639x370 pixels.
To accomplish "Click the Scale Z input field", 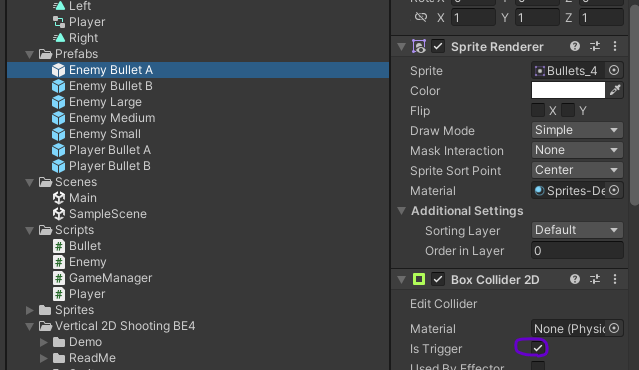I will pyautogui.click(x=601, y=18).
